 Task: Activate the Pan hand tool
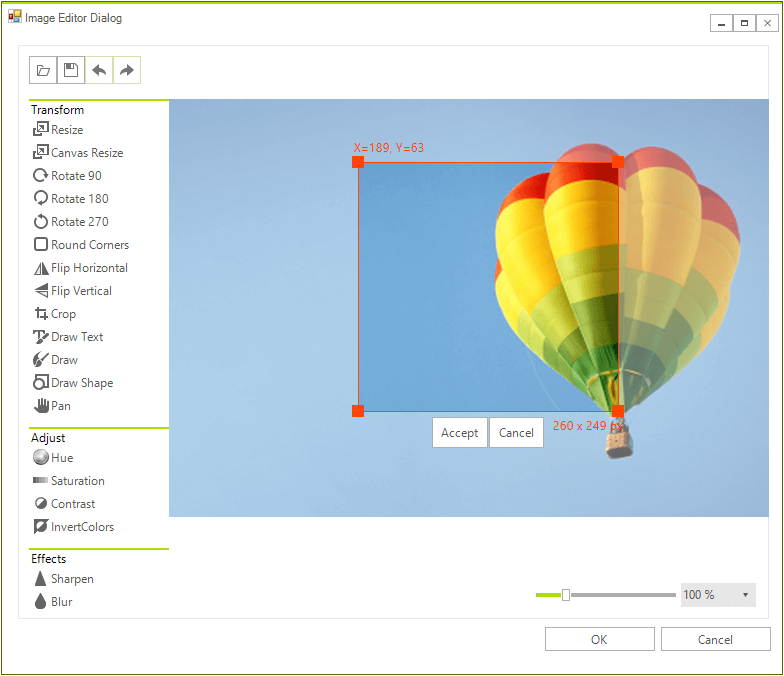click(x=52, y=406)
